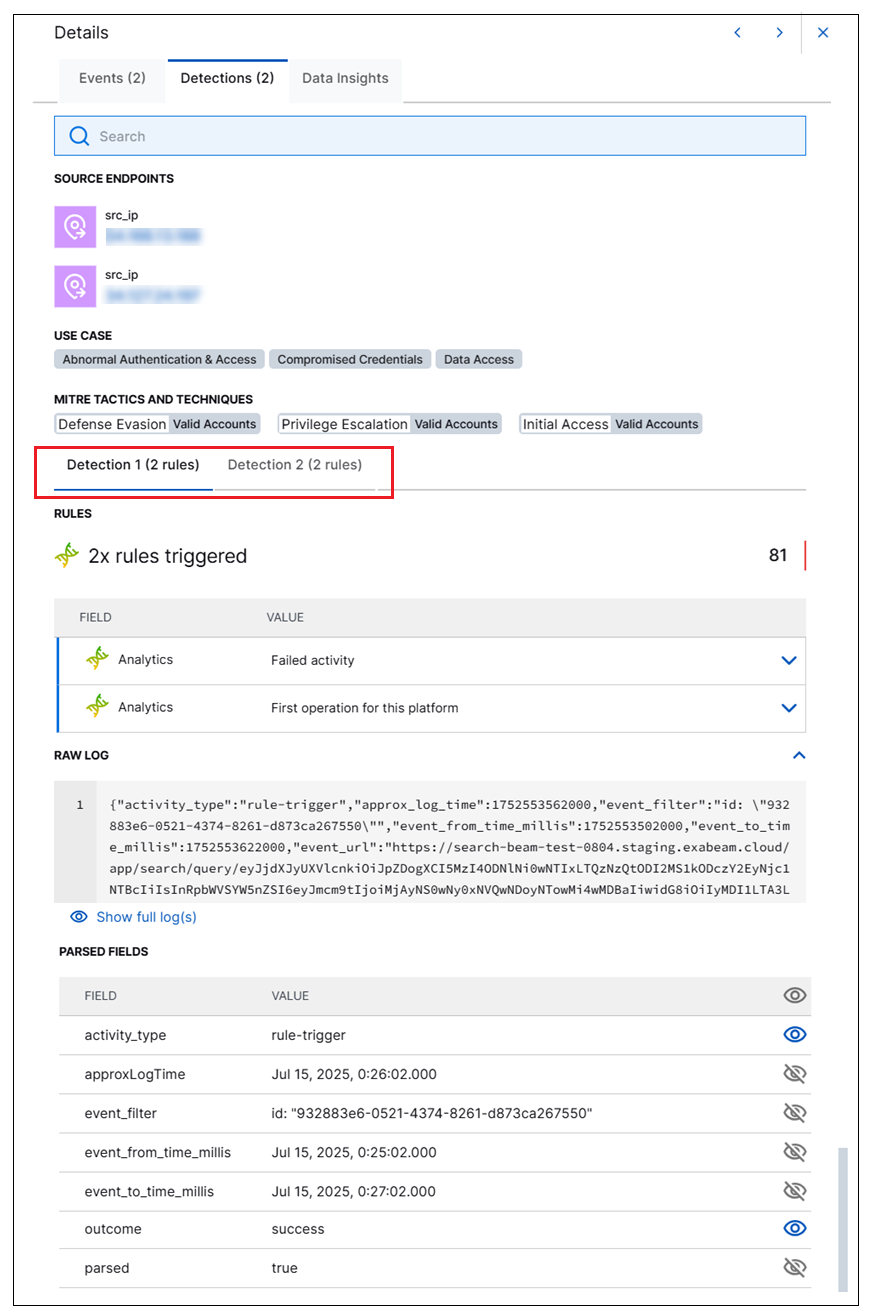The image size is (869, 1314).
Task: Click the eye icon next to Show full log(s)
Action: tap(79, 917)
